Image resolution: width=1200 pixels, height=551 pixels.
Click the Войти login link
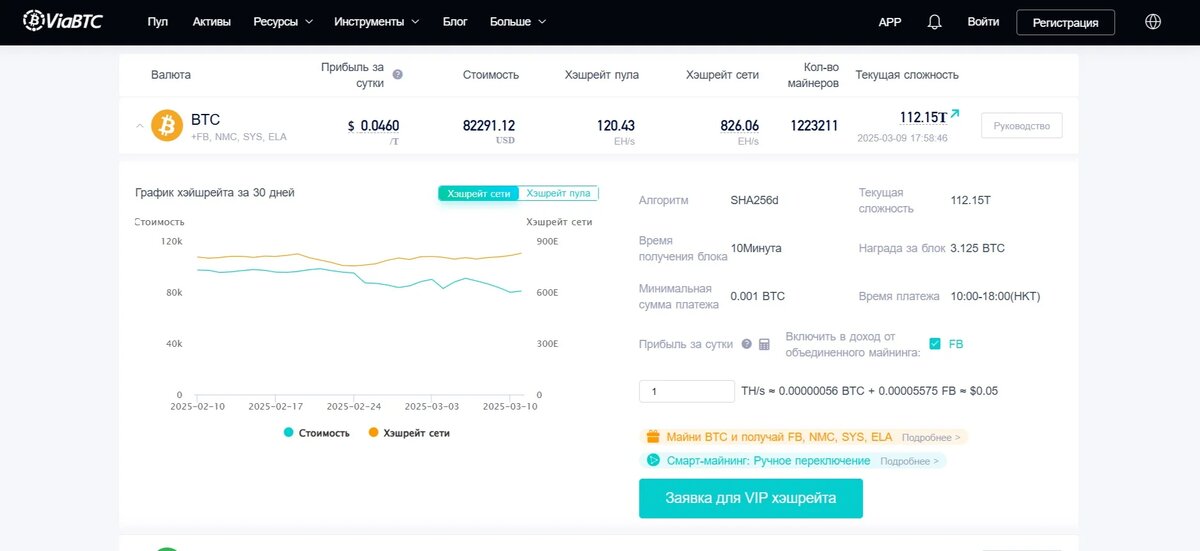point(983,22)
